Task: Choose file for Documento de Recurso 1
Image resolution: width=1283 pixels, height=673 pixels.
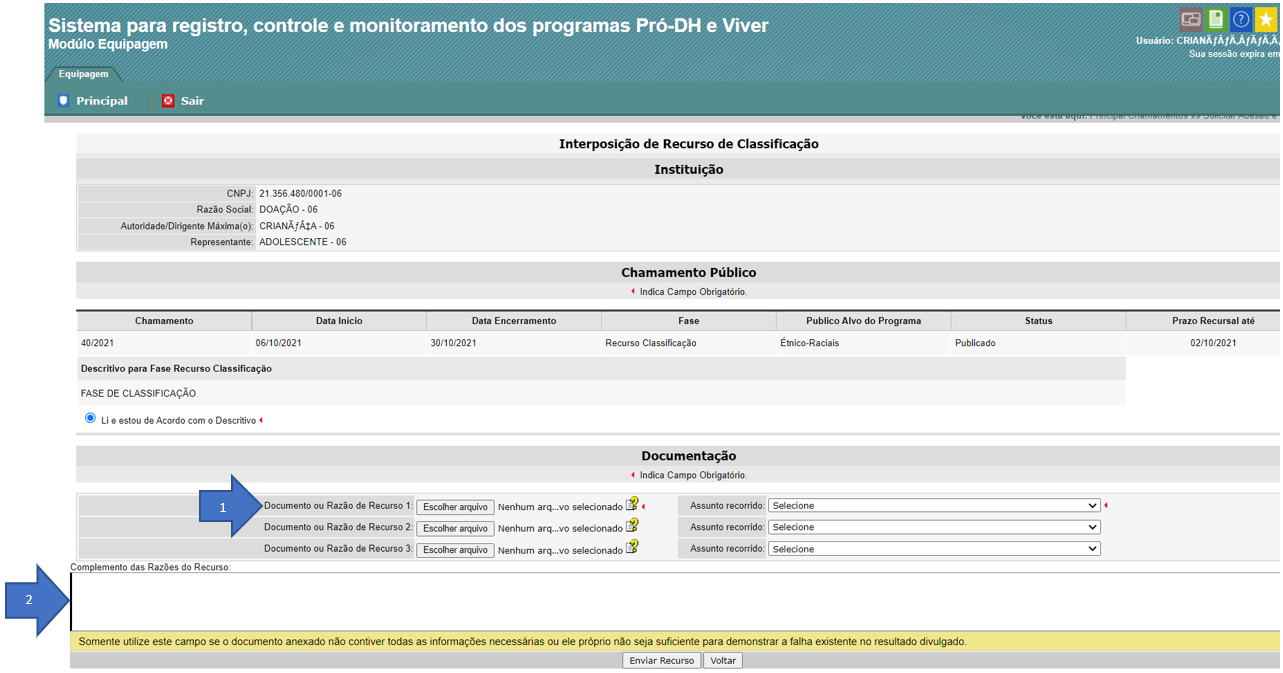Action: tap(455, 507)
